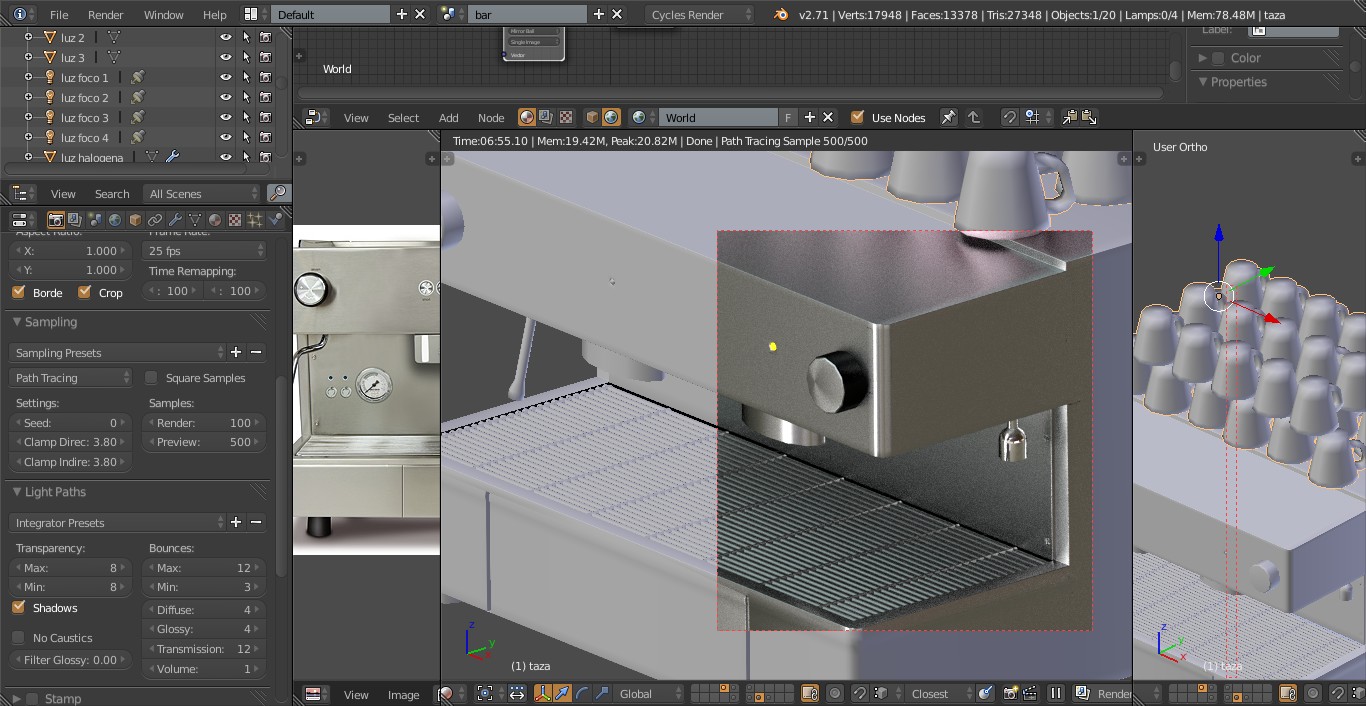Open the Render properties camera tab
1366x706 pixels.
(56, 220)
